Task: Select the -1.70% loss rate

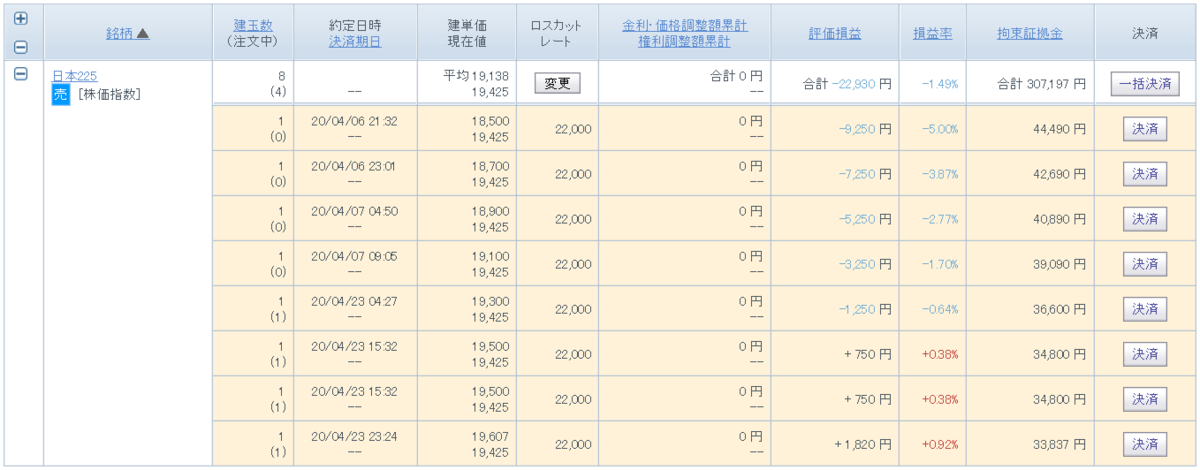Action: [x=940, y=263]
